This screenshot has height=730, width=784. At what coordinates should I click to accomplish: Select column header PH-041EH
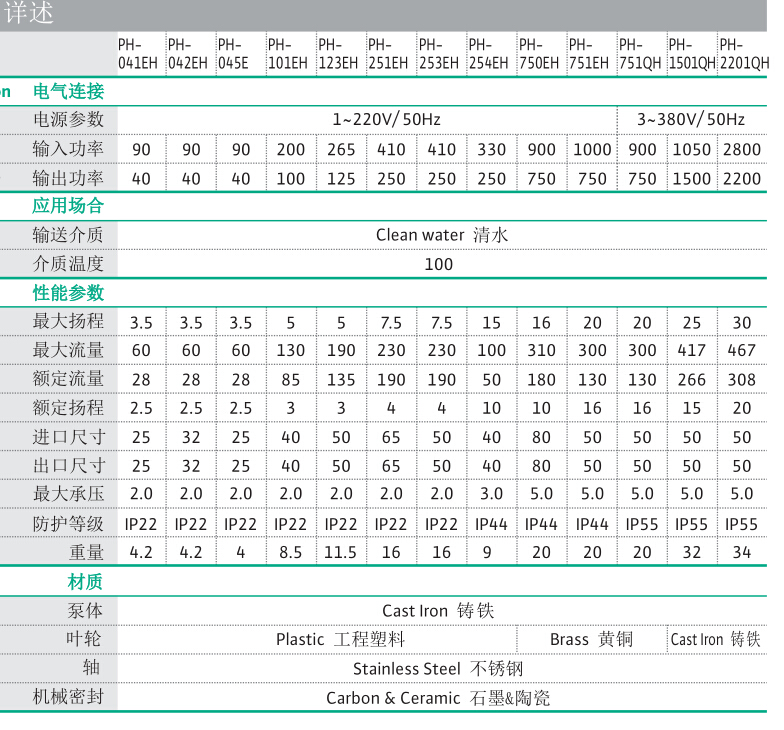click(138, 54)
